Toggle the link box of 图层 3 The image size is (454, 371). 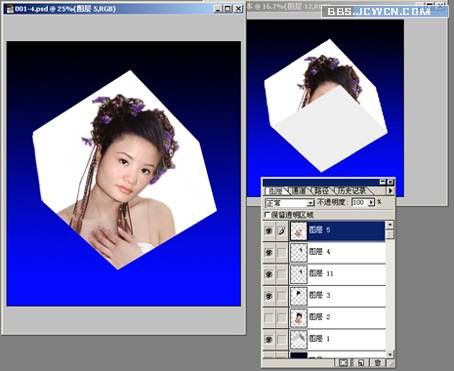click(282, 296)
